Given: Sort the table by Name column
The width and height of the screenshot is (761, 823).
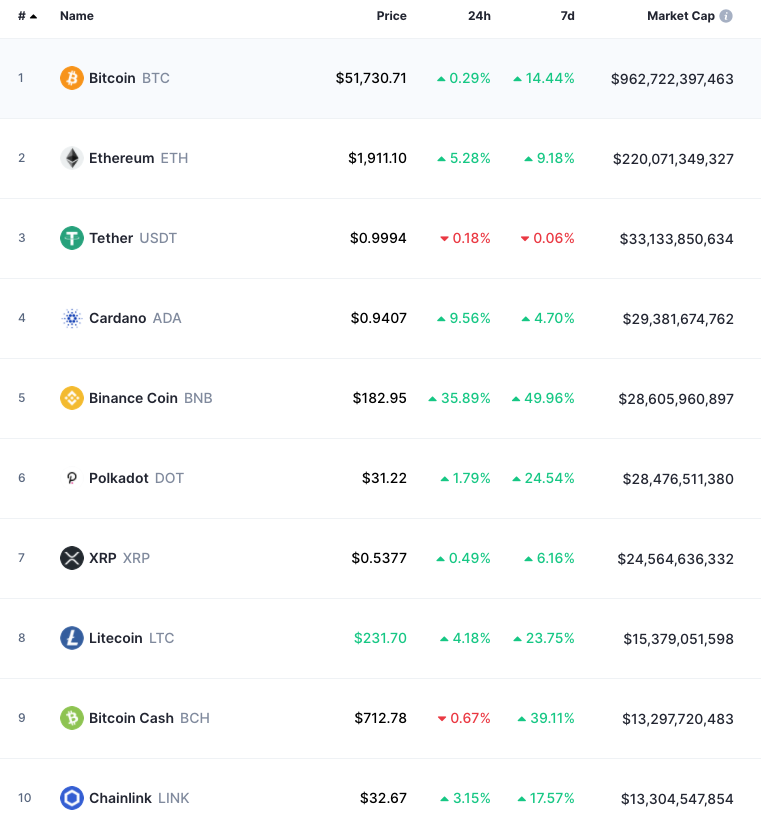Looking at the screenshot, I should click(x=77, y=16).
